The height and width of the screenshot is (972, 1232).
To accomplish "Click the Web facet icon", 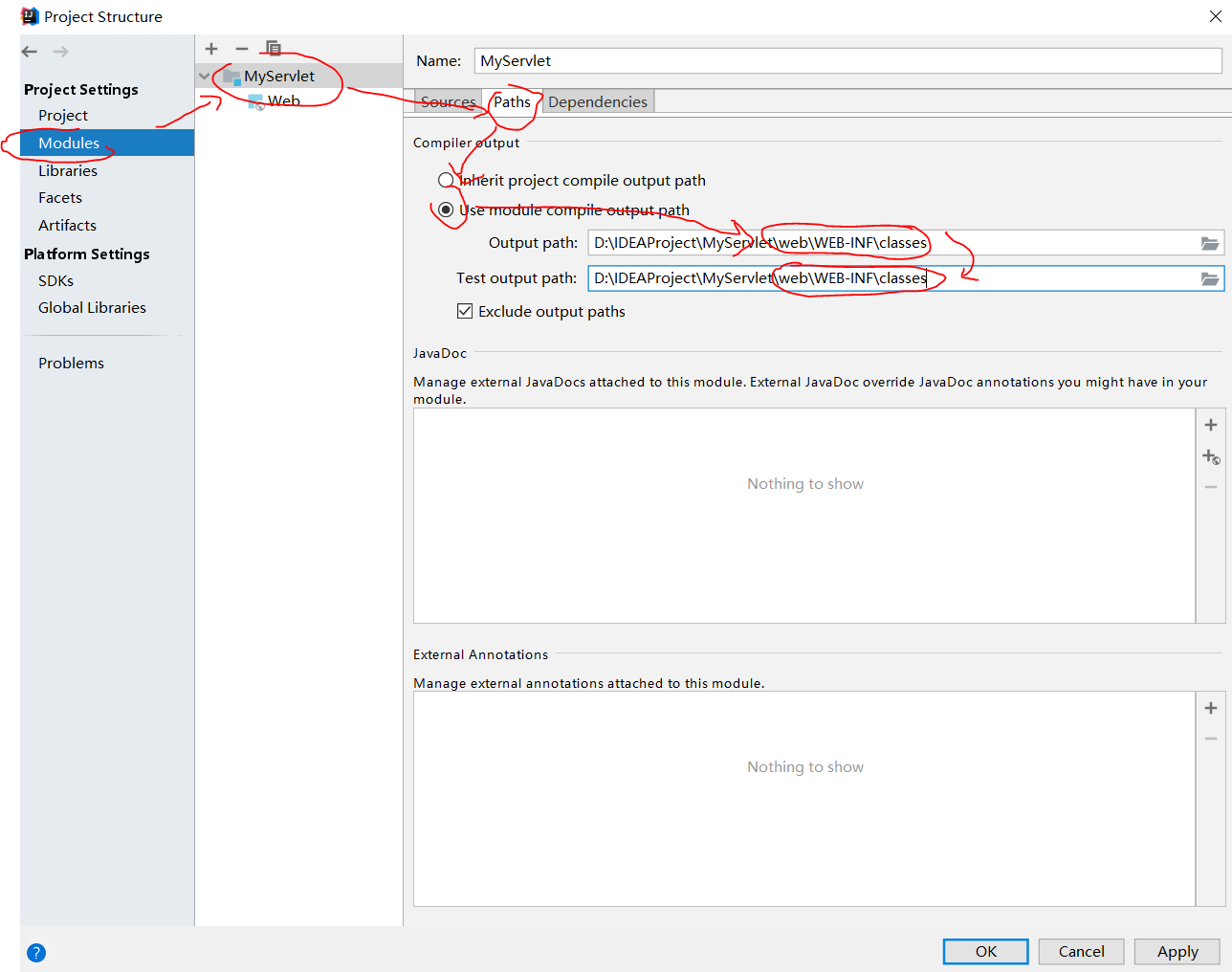I will (255, 101).
